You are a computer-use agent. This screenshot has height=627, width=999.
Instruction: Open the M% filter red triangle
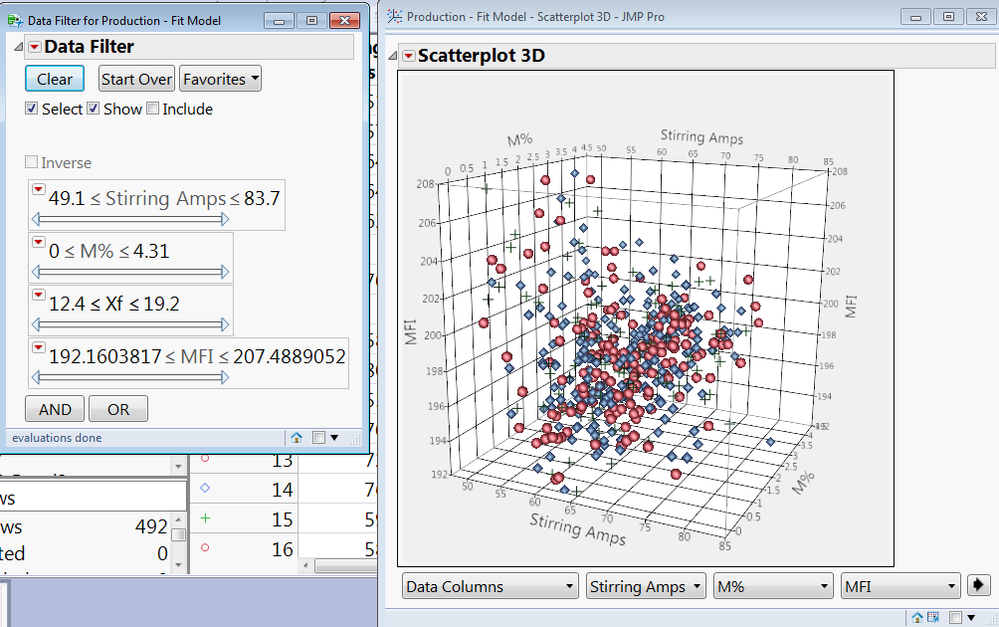tap(38, 242)
